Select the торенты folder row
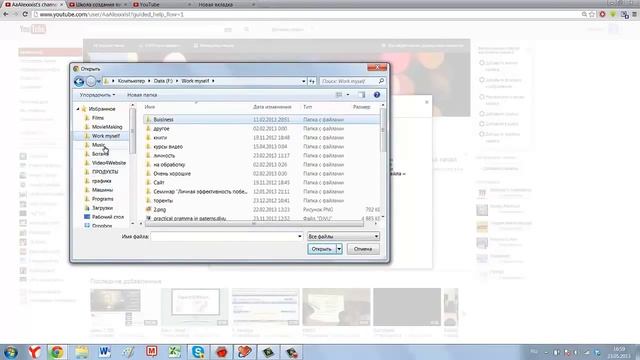Viewport: 640px width, 360px height. pos(262,200)
